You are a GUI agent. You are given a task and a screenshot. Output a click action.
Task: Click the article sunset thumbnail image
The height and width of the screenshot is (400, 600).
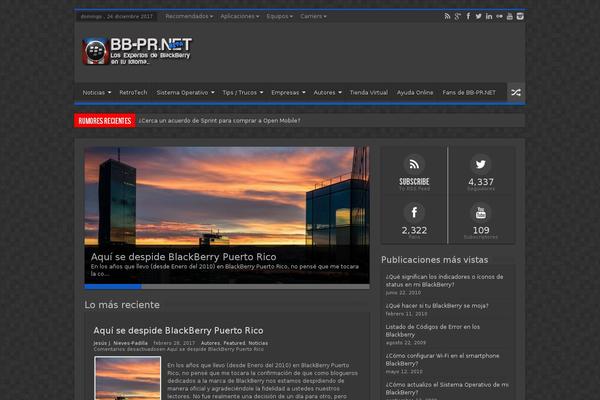coord(128,378)
